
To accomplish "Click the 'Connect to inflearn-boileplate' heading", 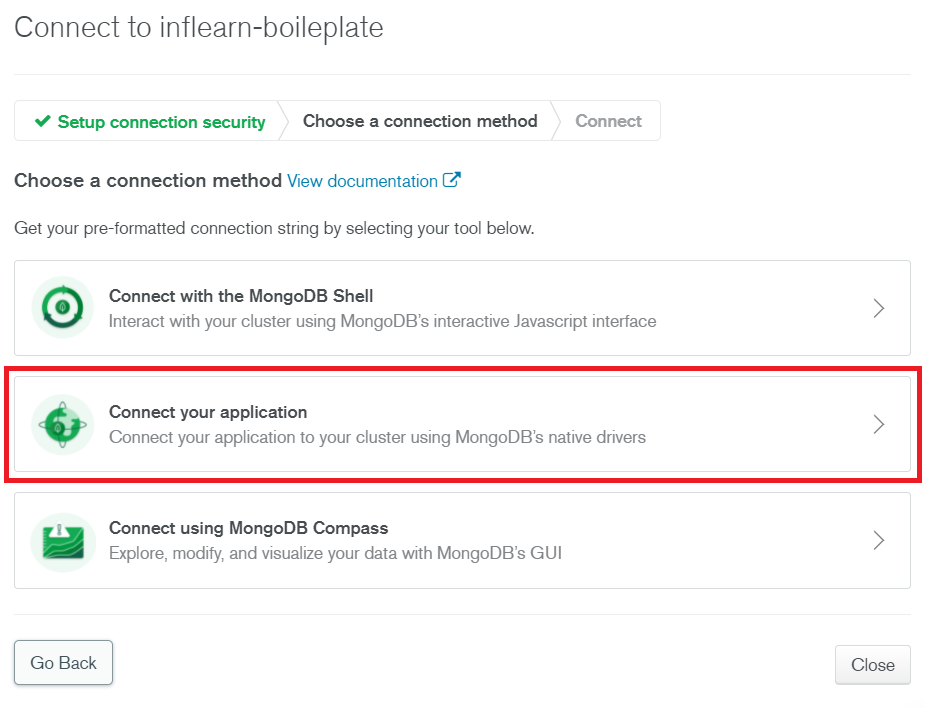I will pos(199,28).
